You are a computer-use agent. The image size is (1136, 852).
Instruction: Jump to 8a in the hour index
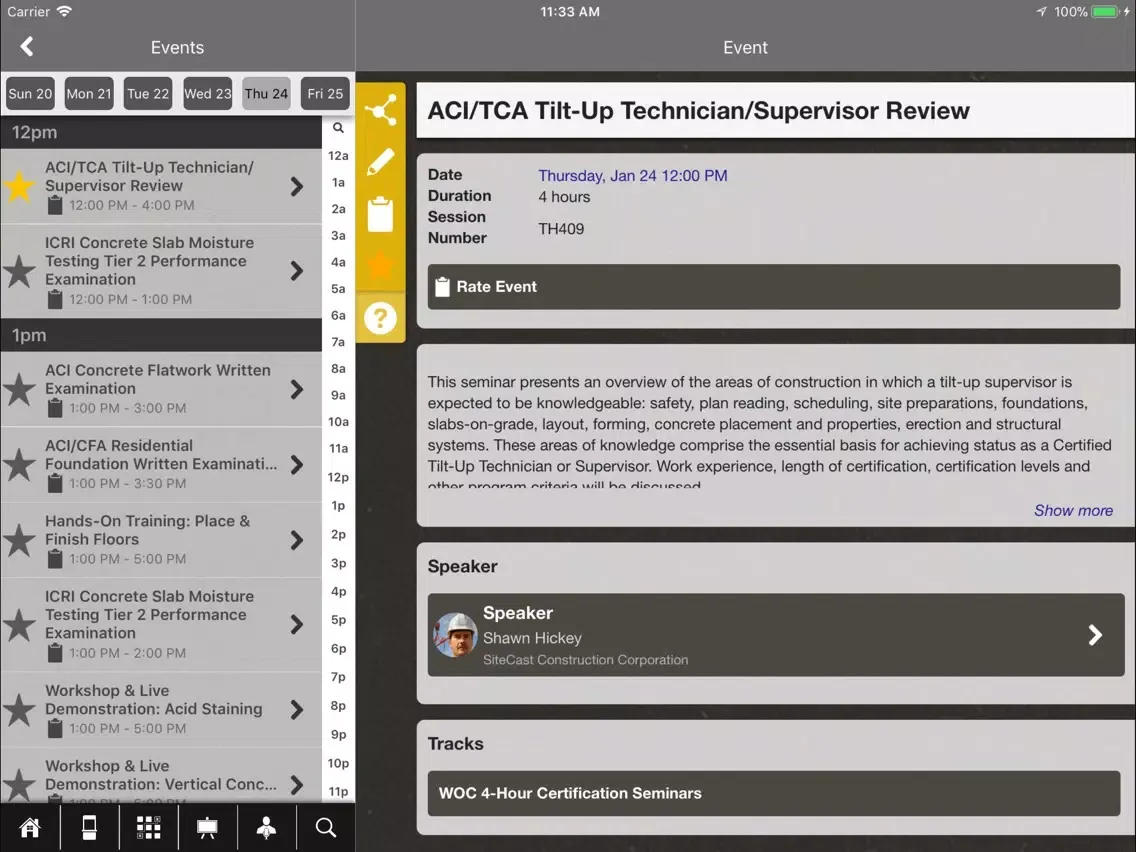click(338, 369)
